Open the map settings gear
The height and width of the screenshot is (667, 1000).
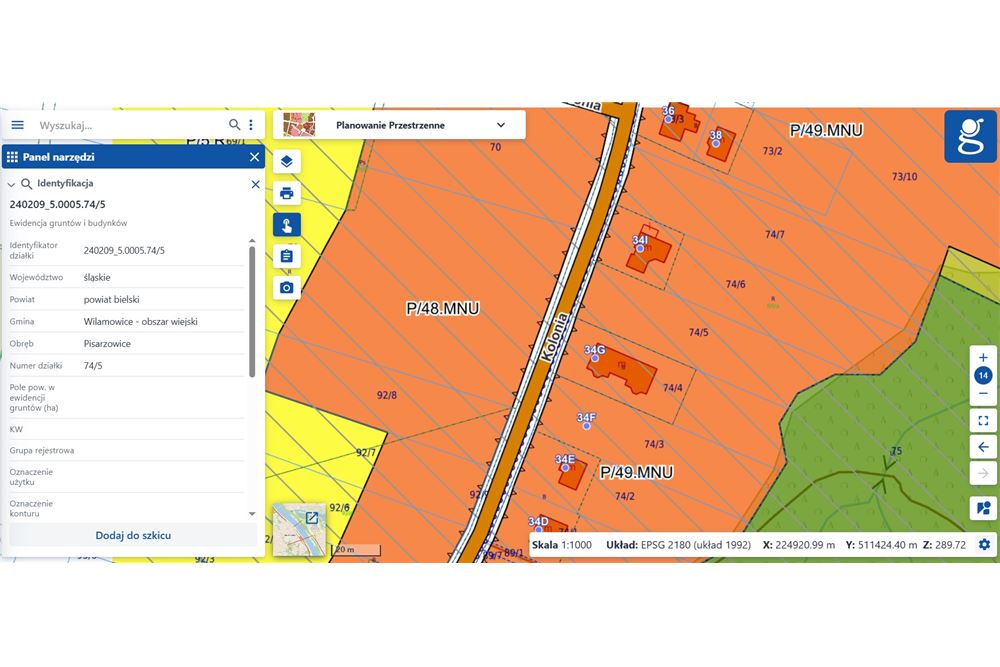(983, 544)
